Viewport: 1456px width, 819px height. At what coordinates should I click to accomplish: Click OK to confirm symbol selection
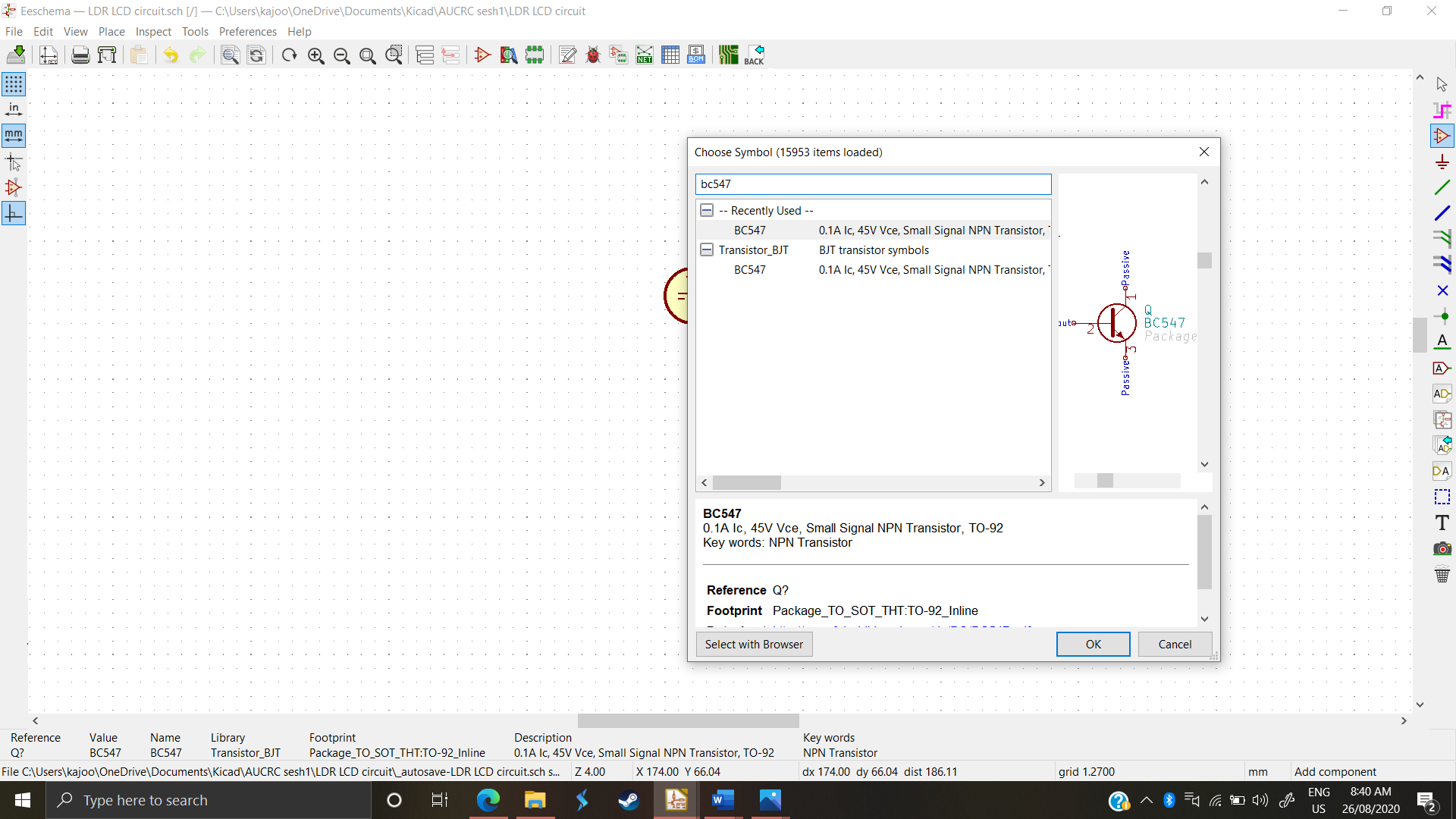(1093, 644)
